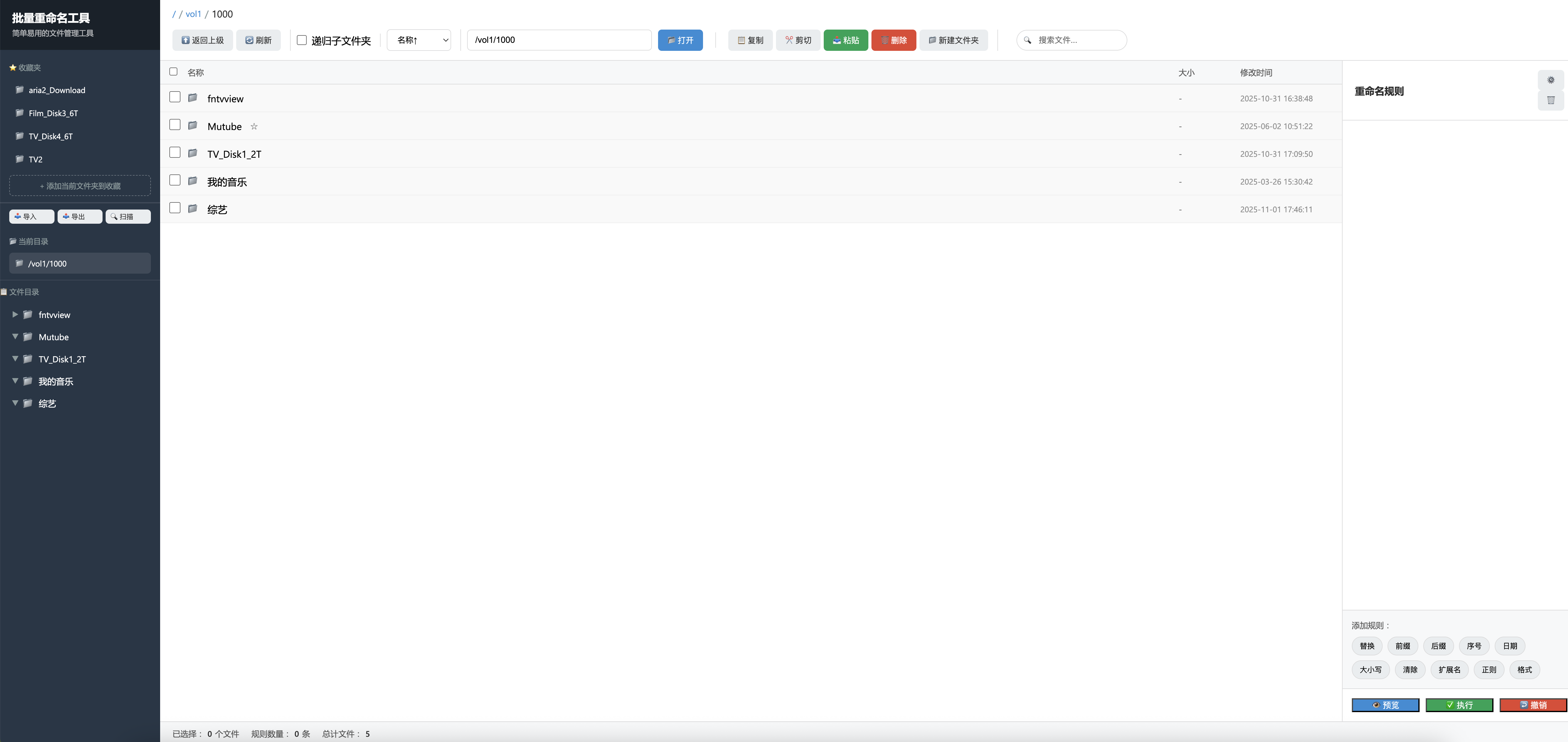Viewport: 1568px width, 742px height.
Task: Expand the fntvview tree node arrow
Action: coord(15,315)
